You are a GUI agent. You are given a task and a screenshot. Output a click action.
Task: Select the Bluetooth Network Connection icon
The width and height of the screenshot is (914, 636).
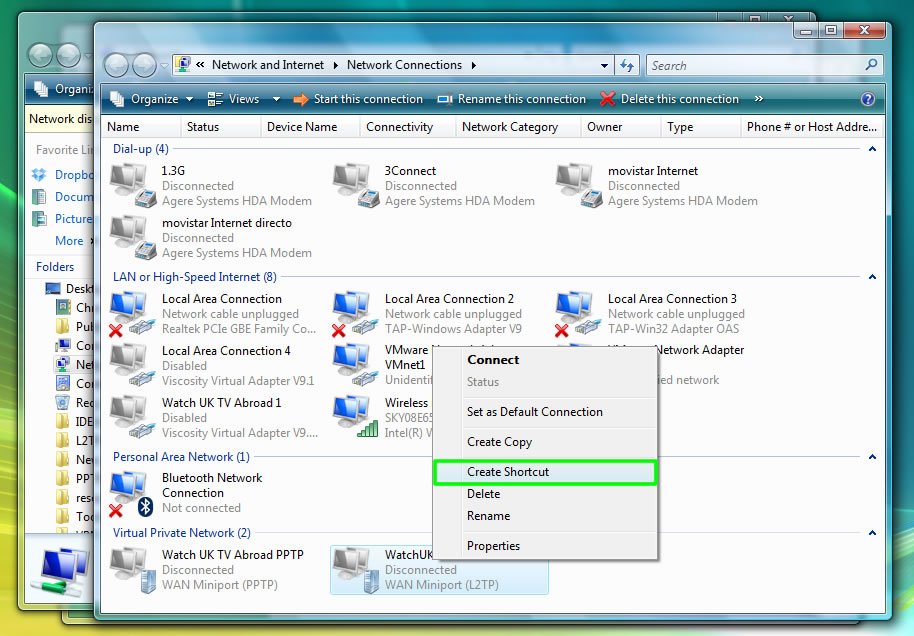coord(132,493)
